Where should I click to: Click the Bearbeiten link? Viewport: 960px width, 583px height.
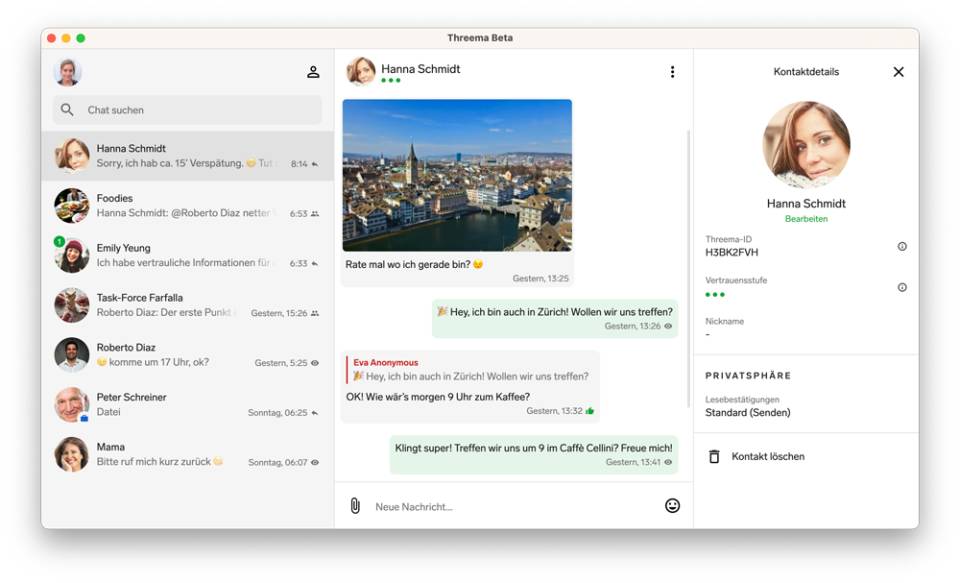[x=806, y=219]
